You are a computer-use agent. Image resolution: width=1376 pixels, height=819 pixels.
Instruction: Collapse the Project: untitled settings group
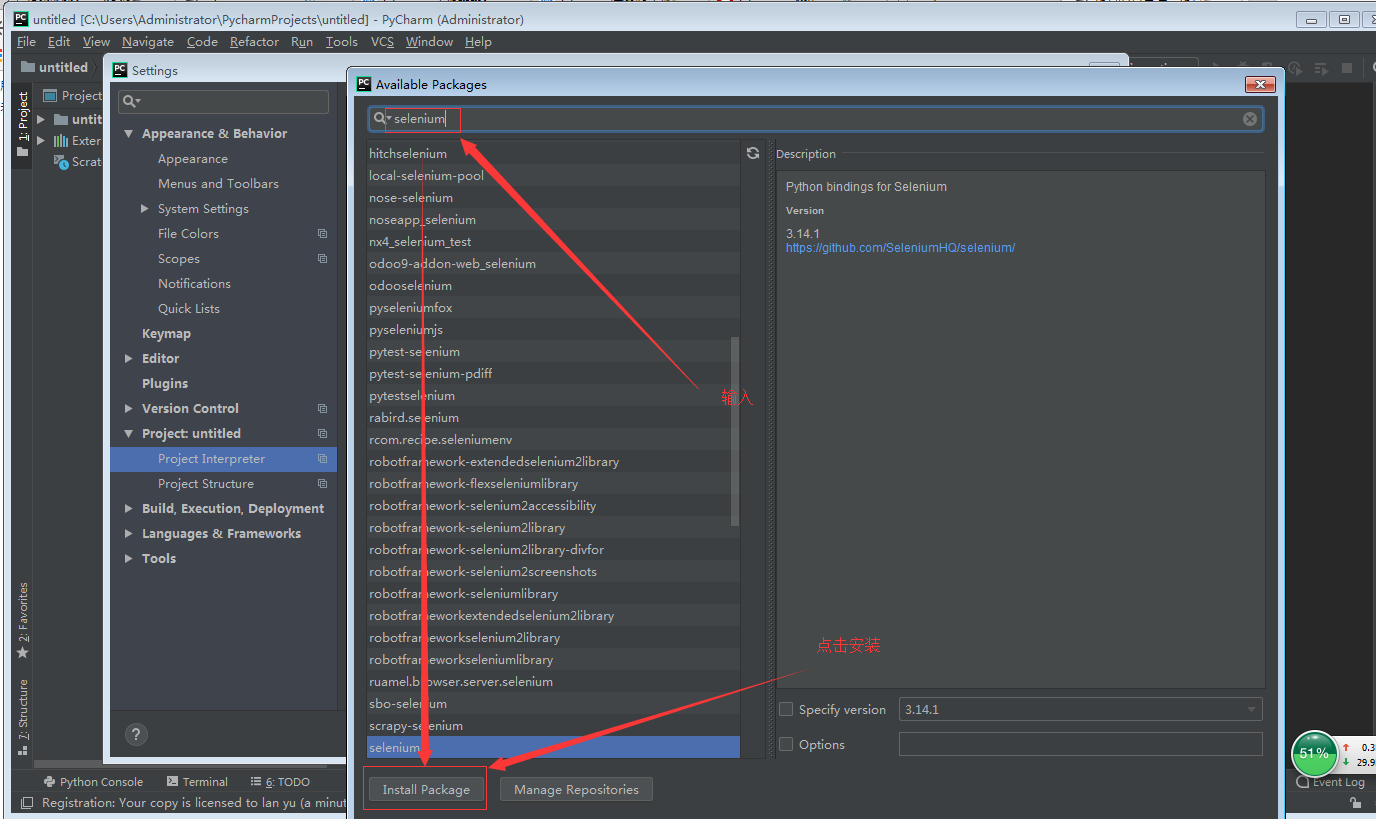(128, 434)
